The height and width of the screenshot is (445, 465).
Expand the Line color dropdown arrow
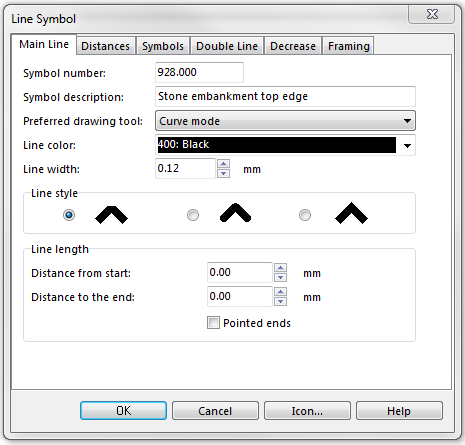407,145
